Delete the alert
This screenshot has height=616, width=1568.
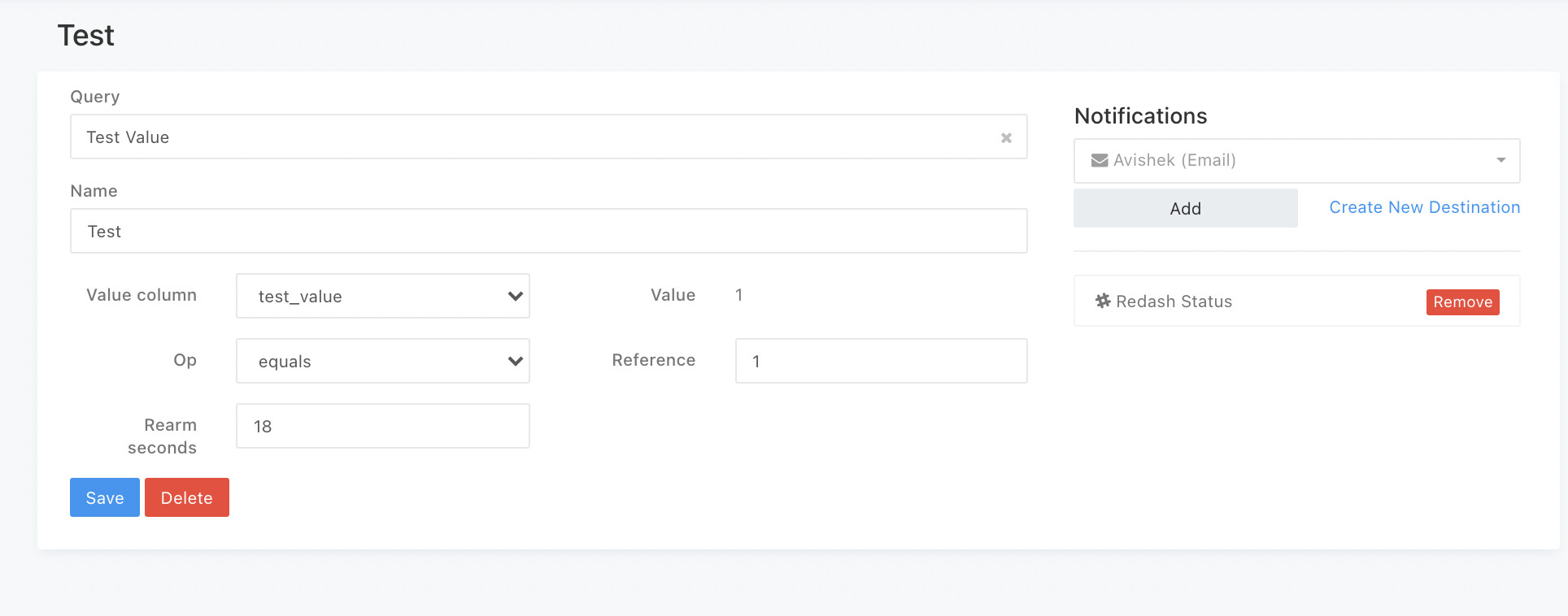[187, 497]
